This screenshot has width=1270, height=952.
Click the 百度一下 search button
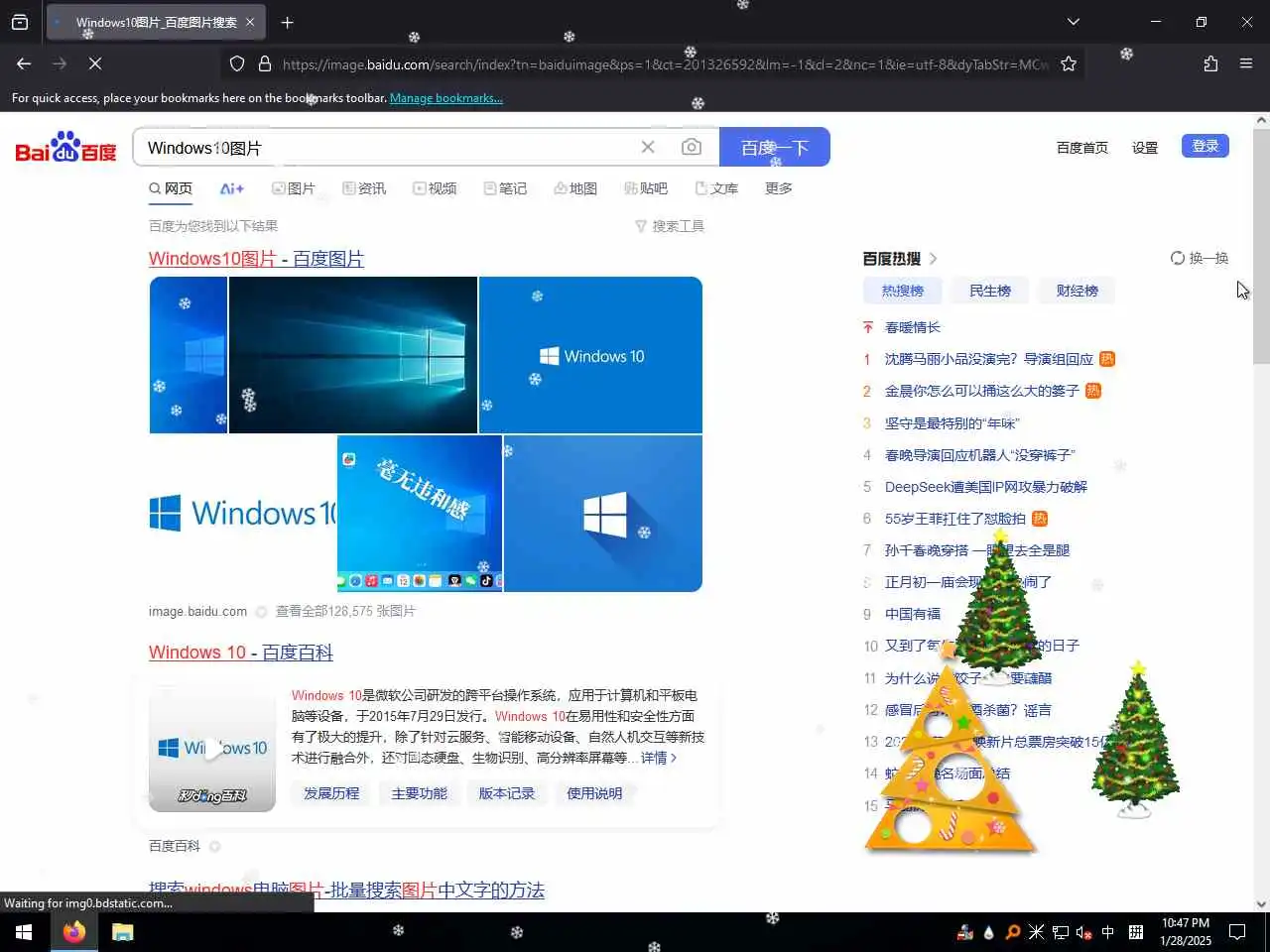tap(775, 147)
